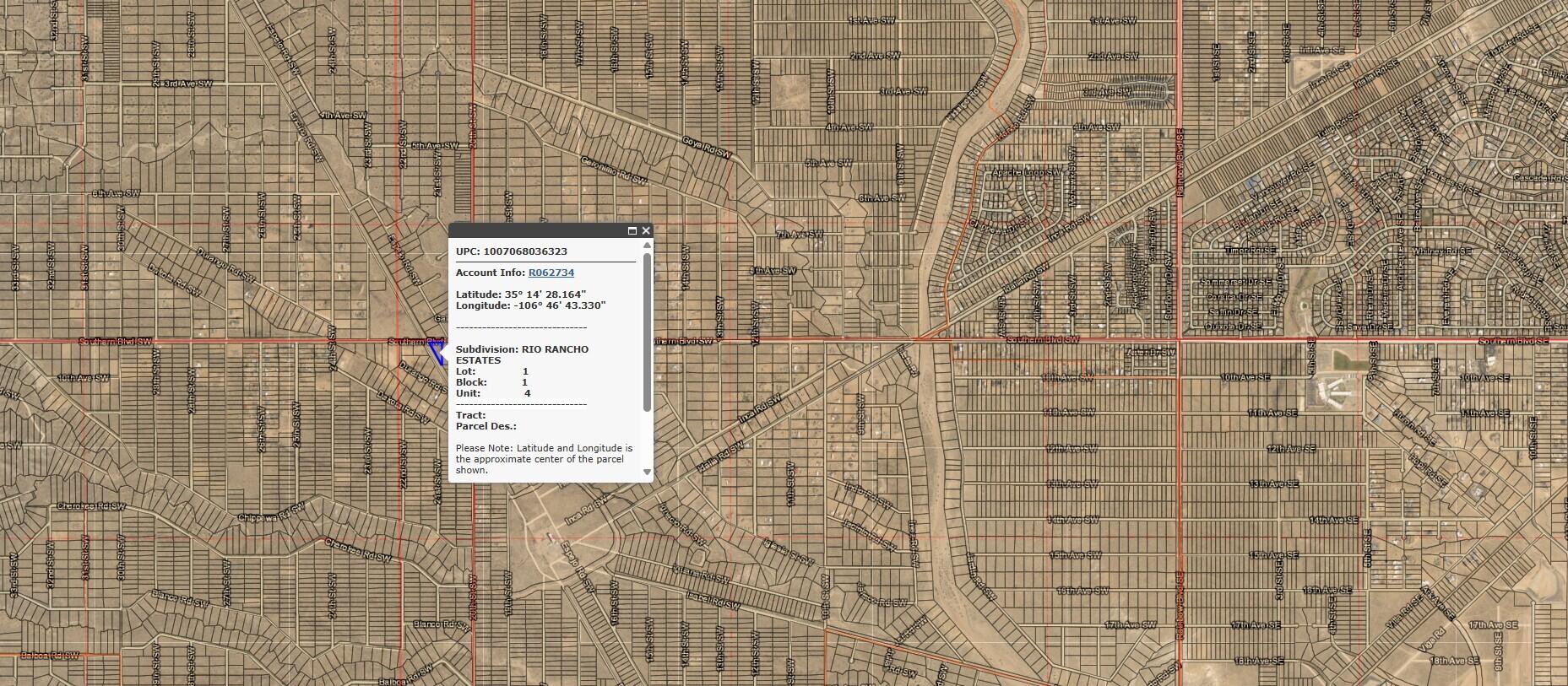Click the Coya Rd SW map label
Viewport: 1568px width, 686px height.
(706, 148)
